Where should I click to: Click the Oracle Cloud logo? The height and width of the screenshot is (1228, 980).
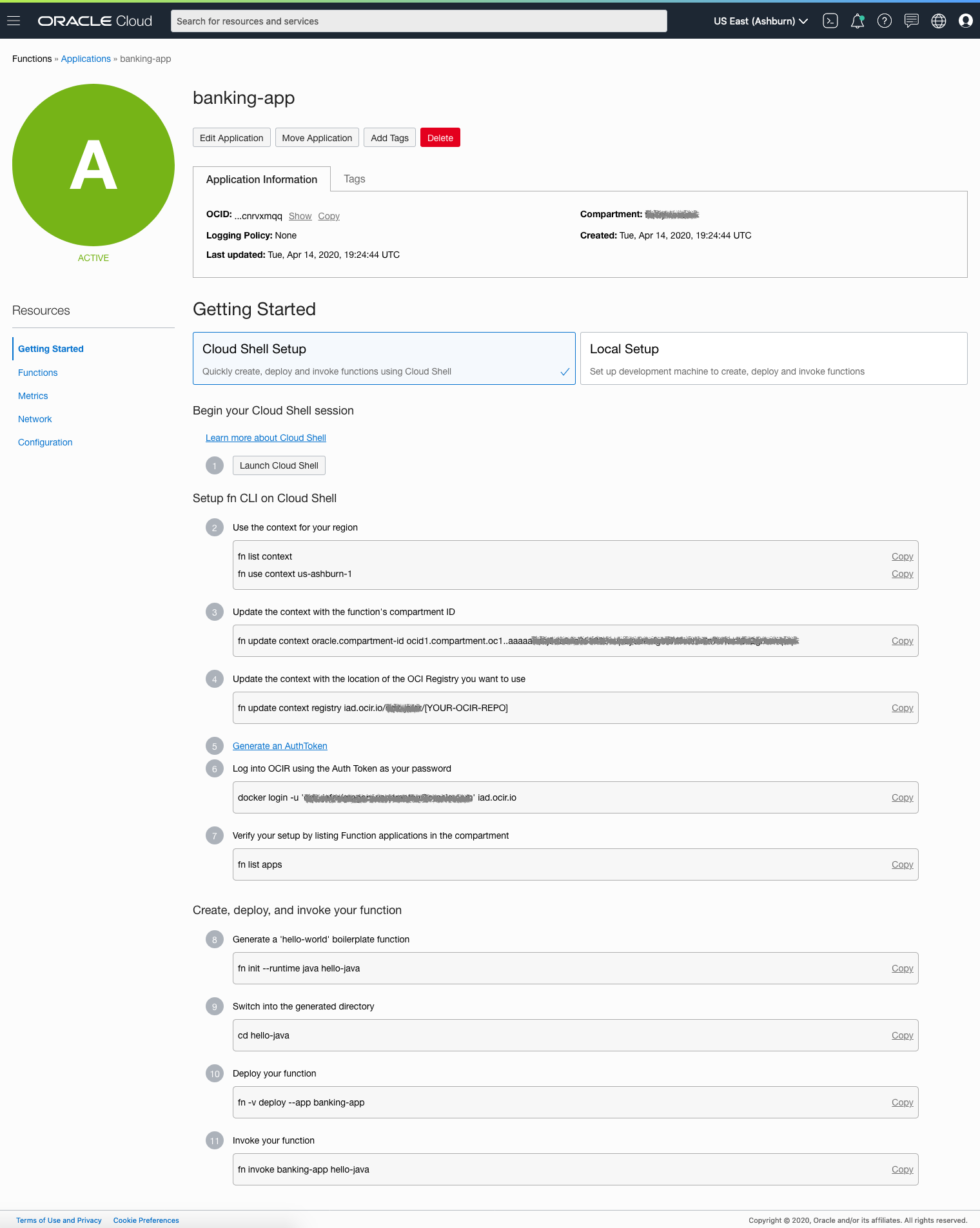click(x=95, y=21)
